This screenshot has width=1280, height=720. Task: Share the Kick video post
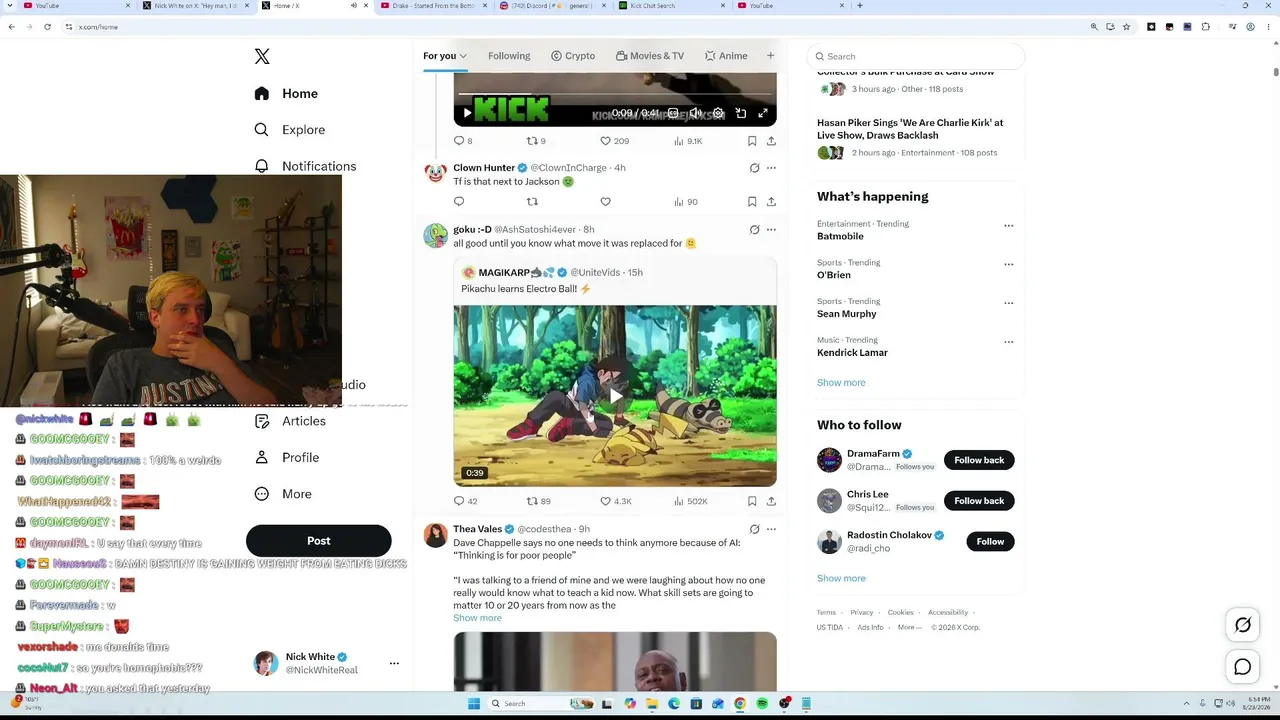click(771, 141)
